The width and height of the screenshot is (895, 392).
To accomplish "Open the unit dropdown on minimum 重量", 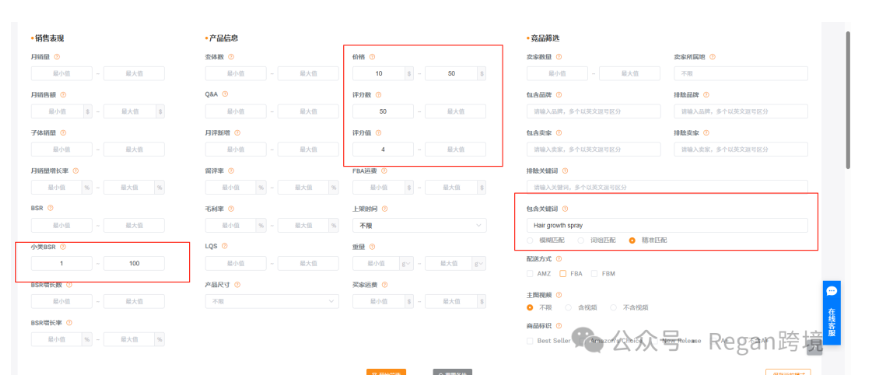I will click(406, 264).
